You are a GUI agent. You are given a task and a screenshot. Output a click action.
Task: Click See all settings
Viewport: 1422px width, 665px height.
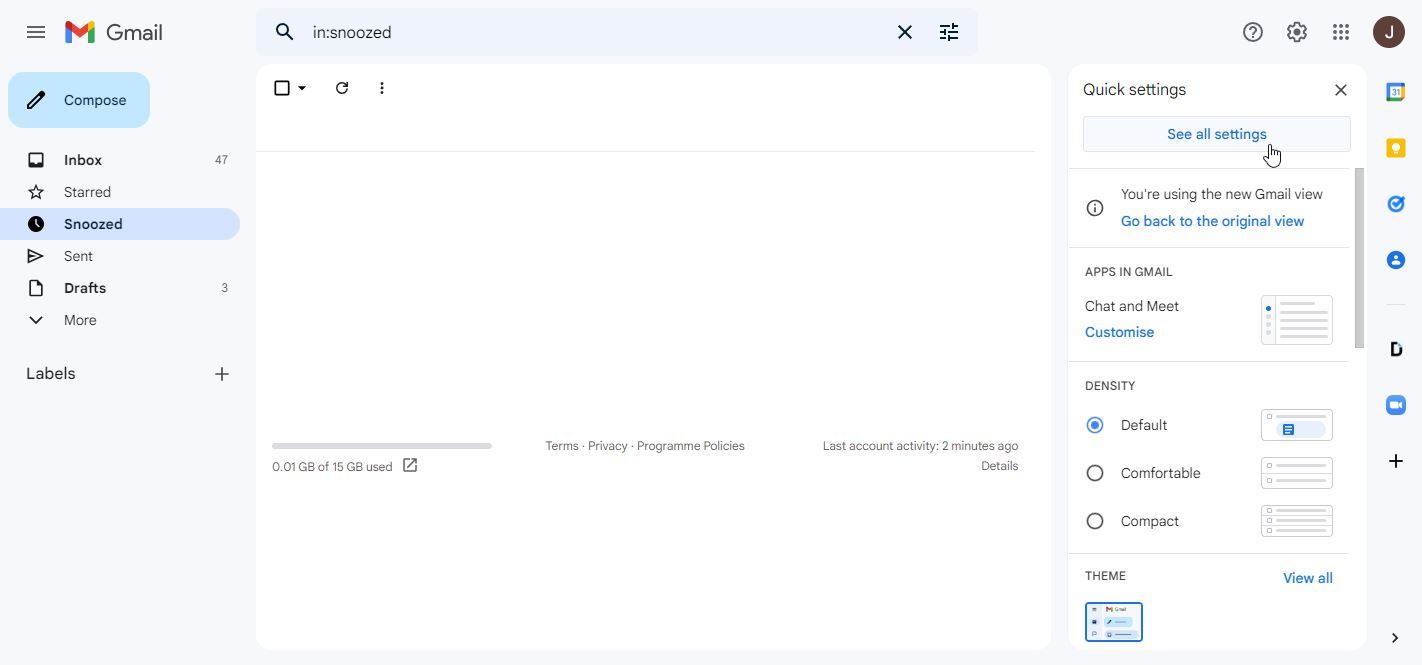tap(1216, 134)
